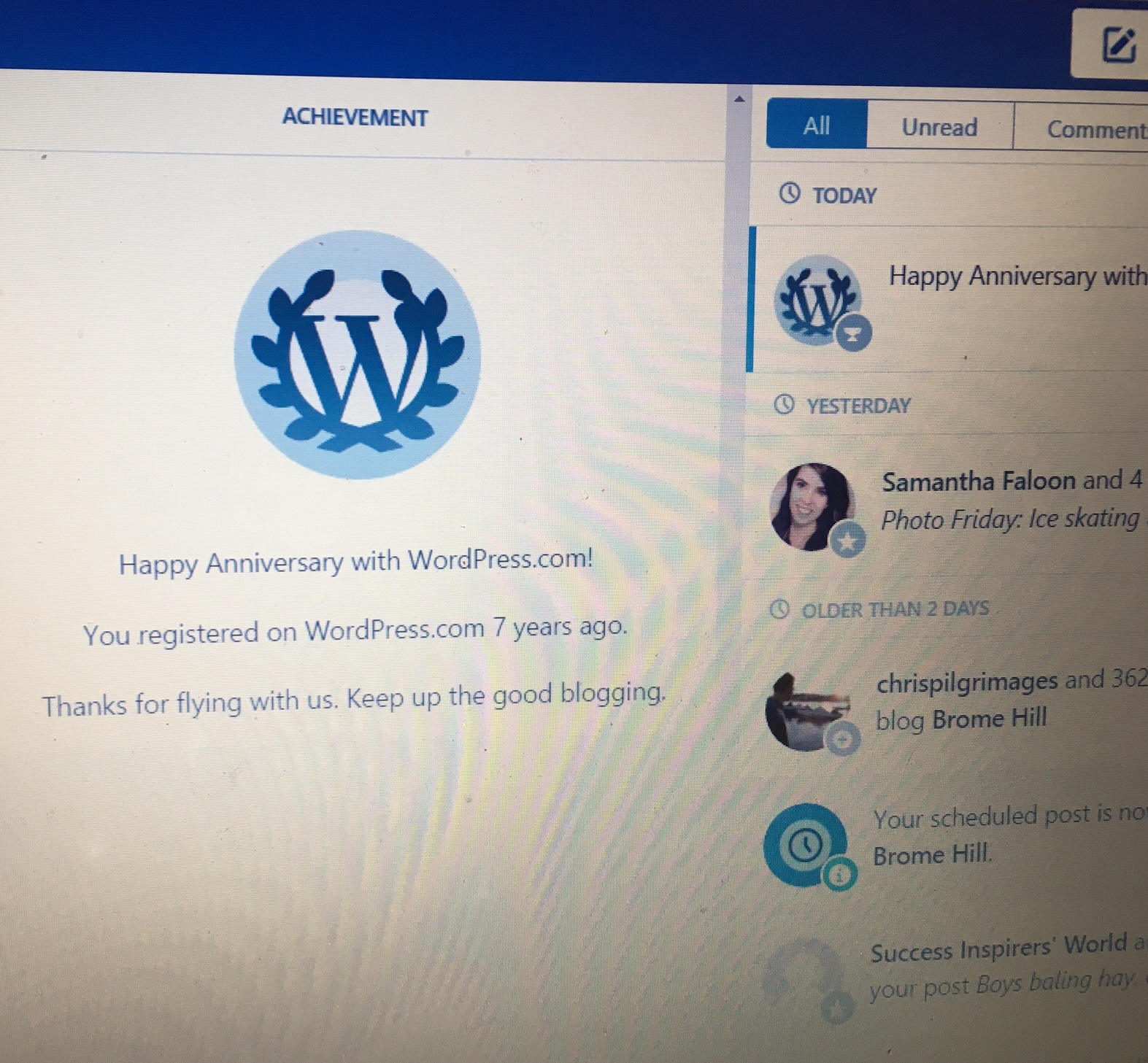
Task: Click the write new post pencil icon
Action: click(1120, 45)
